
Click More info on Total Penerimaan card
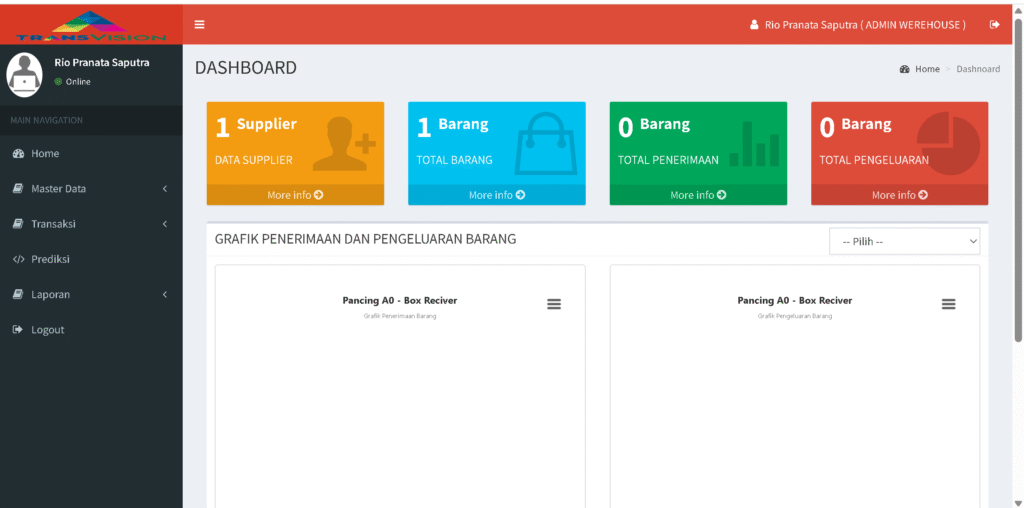[698, 195]
